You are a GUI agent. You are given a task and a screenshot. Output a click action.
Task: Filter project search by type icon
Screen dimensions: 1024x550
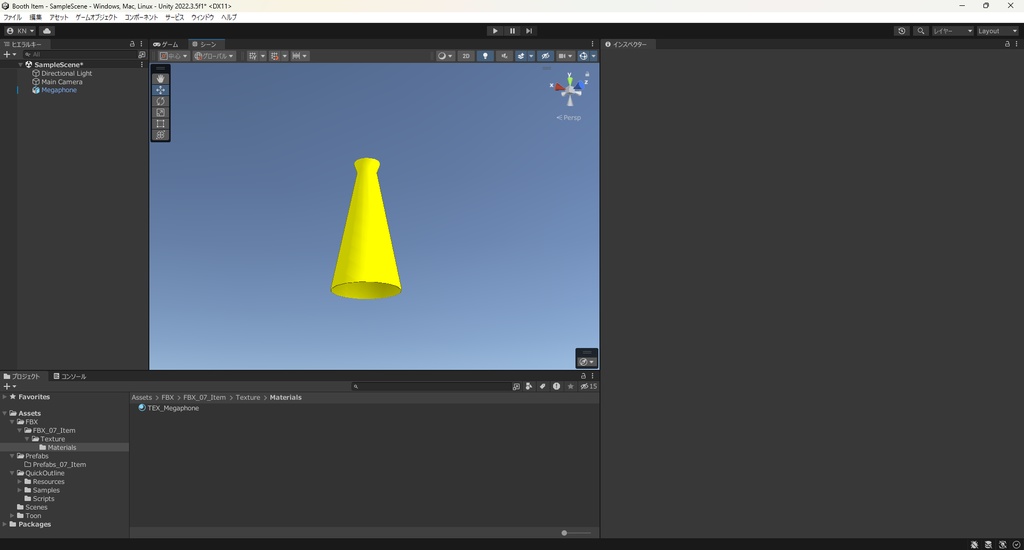click(x=528, y=386)
